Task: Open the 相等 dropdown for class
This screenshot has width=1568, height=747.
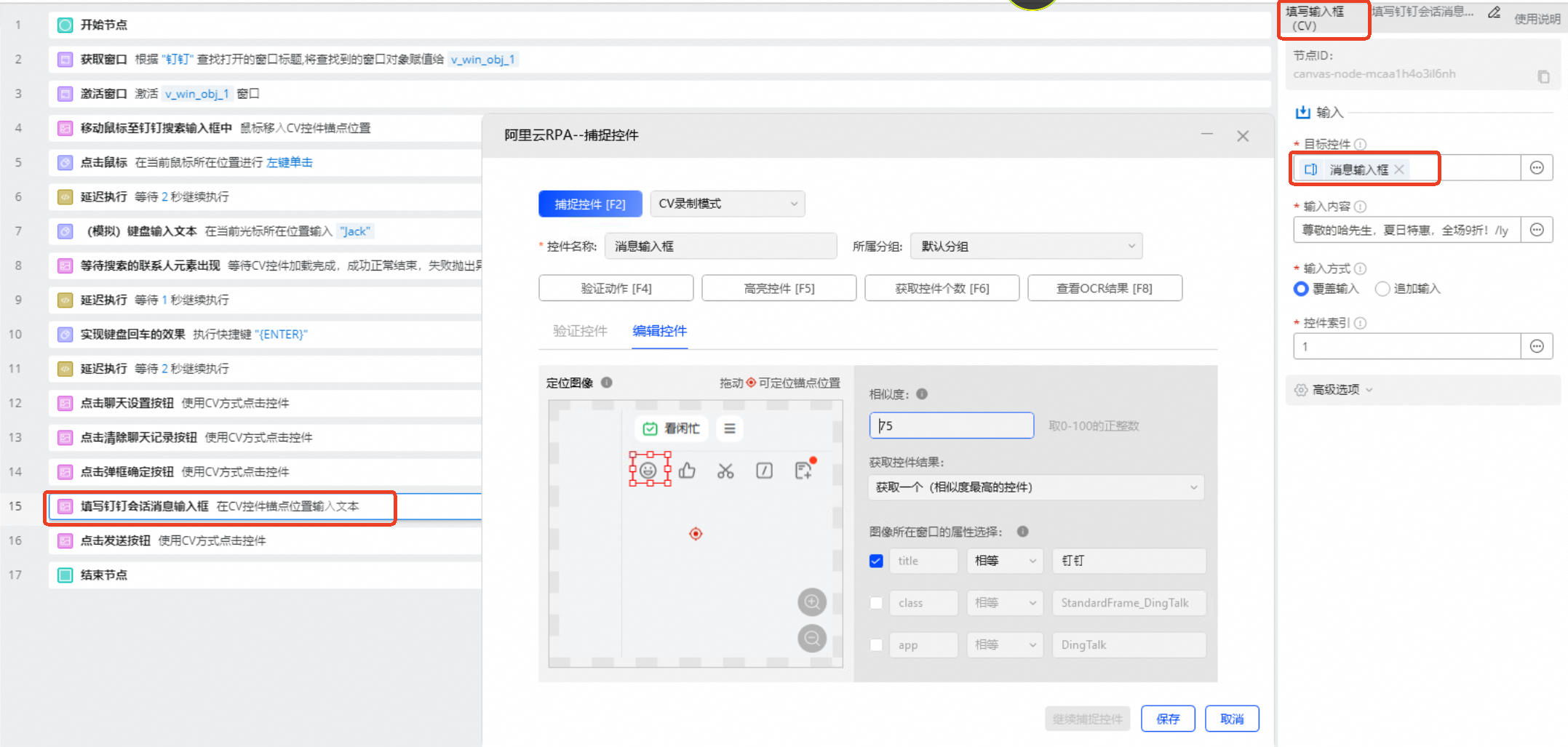Action: [x=1005, y=603]
